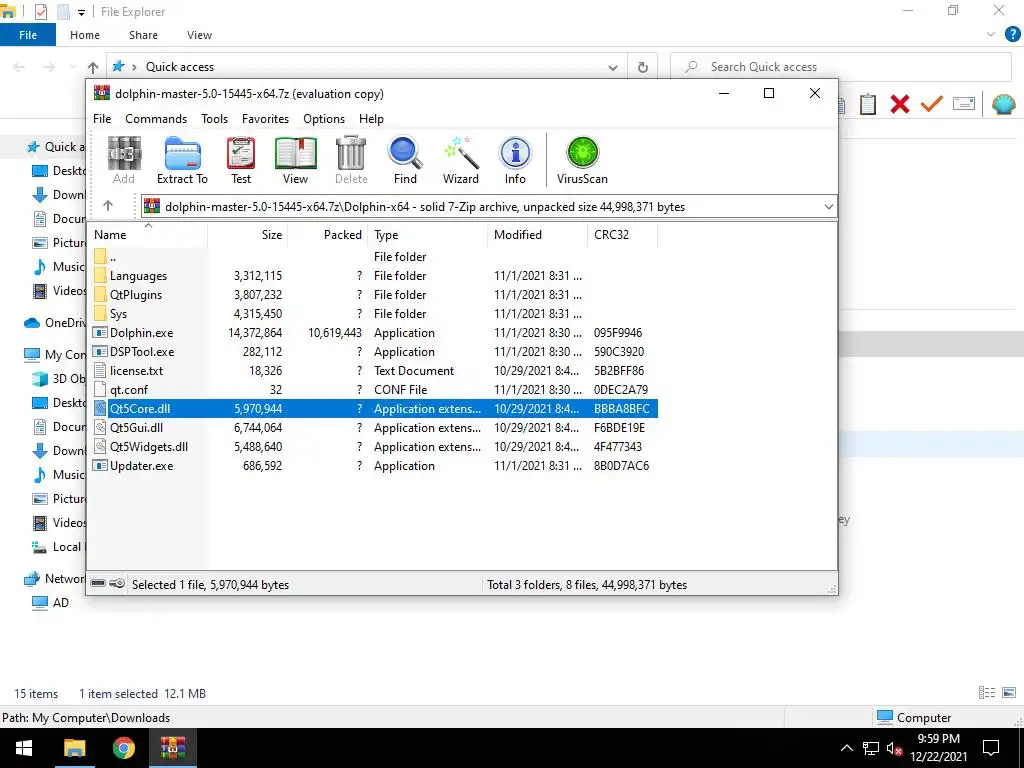This screenshot has width=1024, height=768.
Task: Click the red X delete icon in File Explorer
Action: tap(899, 104)
